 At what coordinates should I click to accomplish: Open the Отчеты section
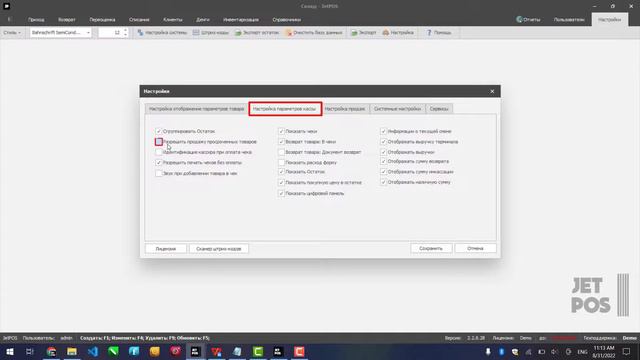coord(528,19)
